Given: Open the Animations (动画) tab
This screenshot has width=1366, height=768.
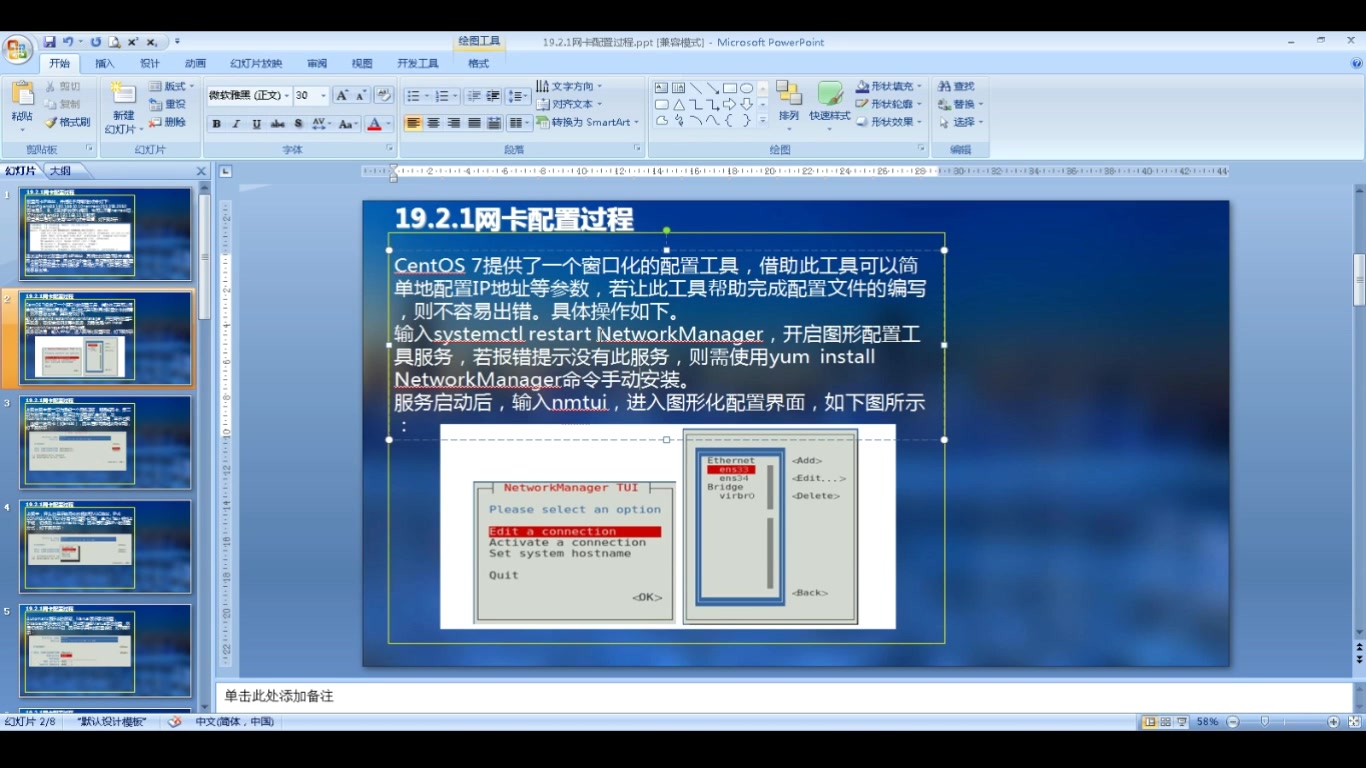Looking at the screenshot, I should 195,63.
